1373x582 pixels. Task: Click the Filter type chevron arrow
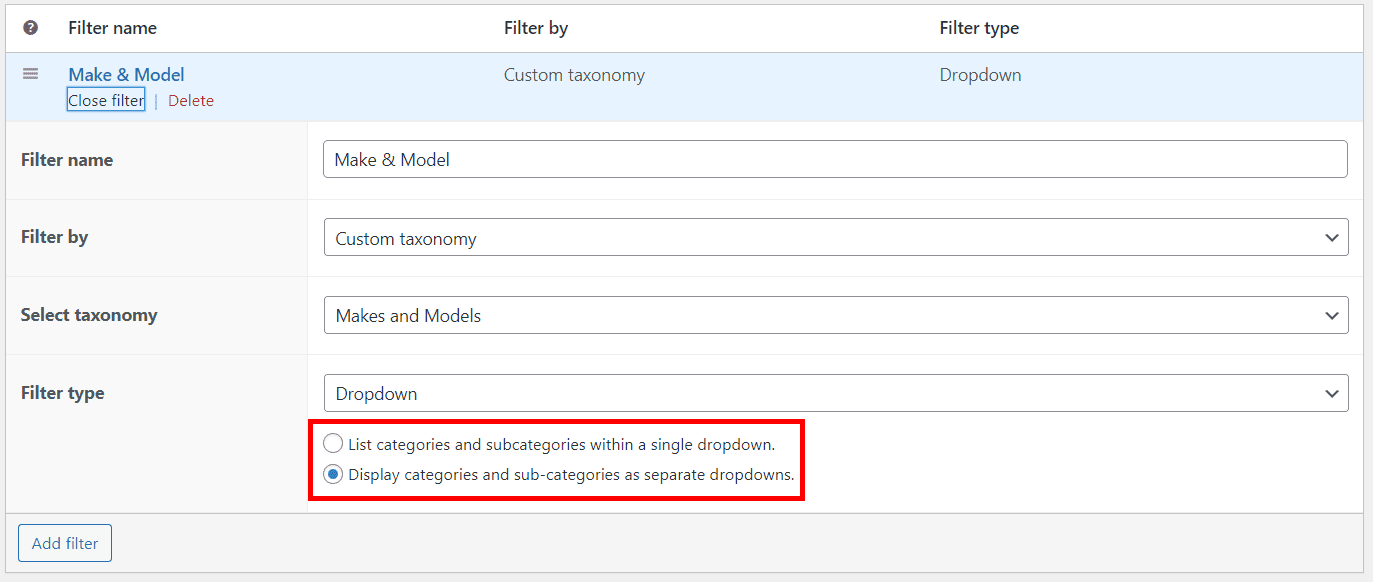tap(1331, 393)
